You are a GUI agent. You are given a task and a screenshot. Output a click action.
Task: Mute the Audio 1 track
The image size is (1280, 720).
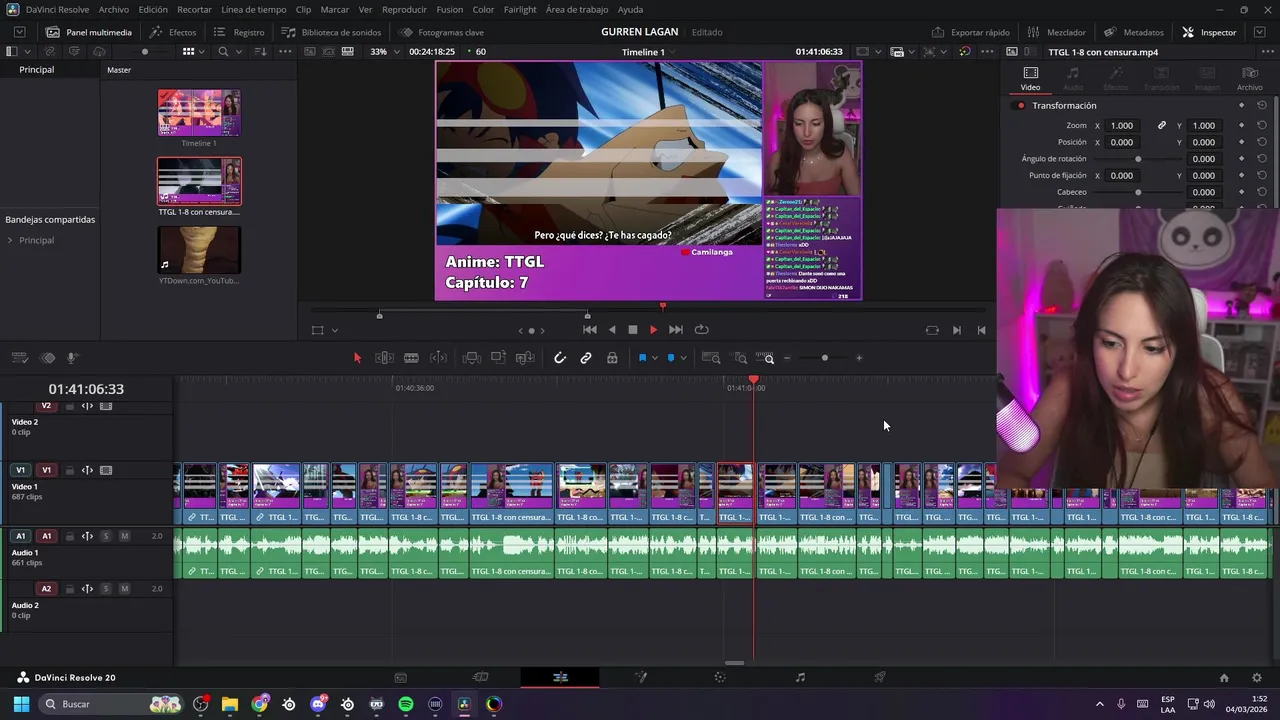[x=125, y=536]
